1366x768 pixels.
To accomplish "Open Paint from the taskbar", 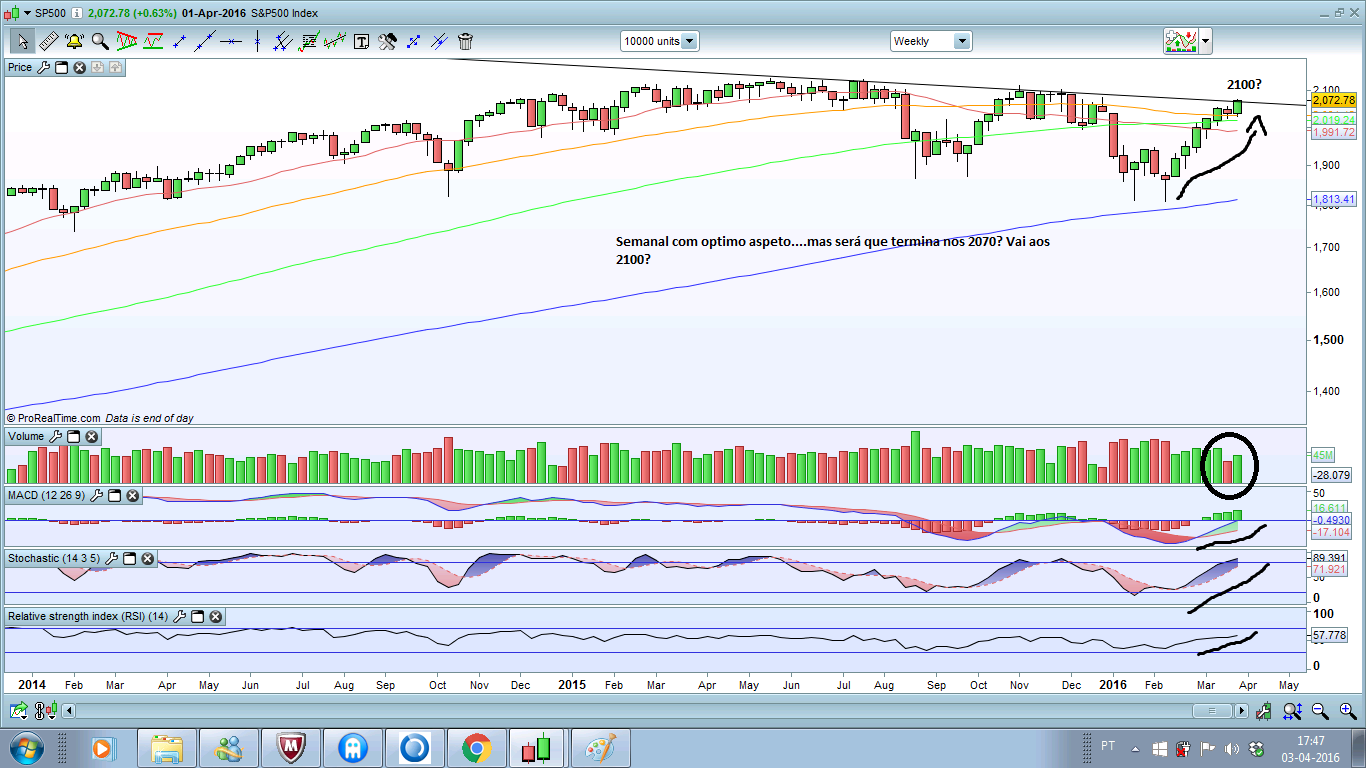I will pyautogui.click(x=599, y=748).
